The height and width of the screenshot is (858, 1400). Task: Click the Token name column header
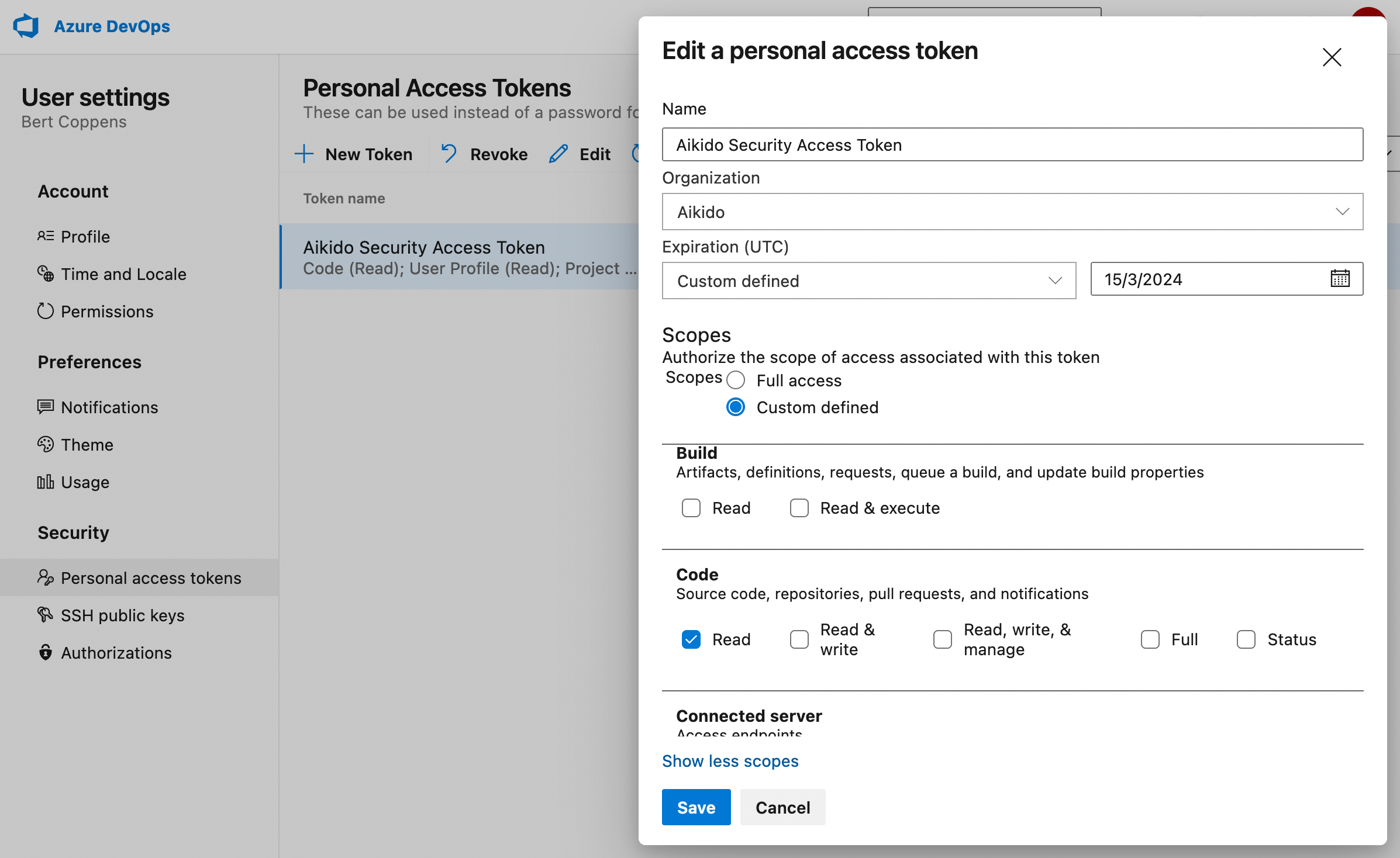coord(344,199)
